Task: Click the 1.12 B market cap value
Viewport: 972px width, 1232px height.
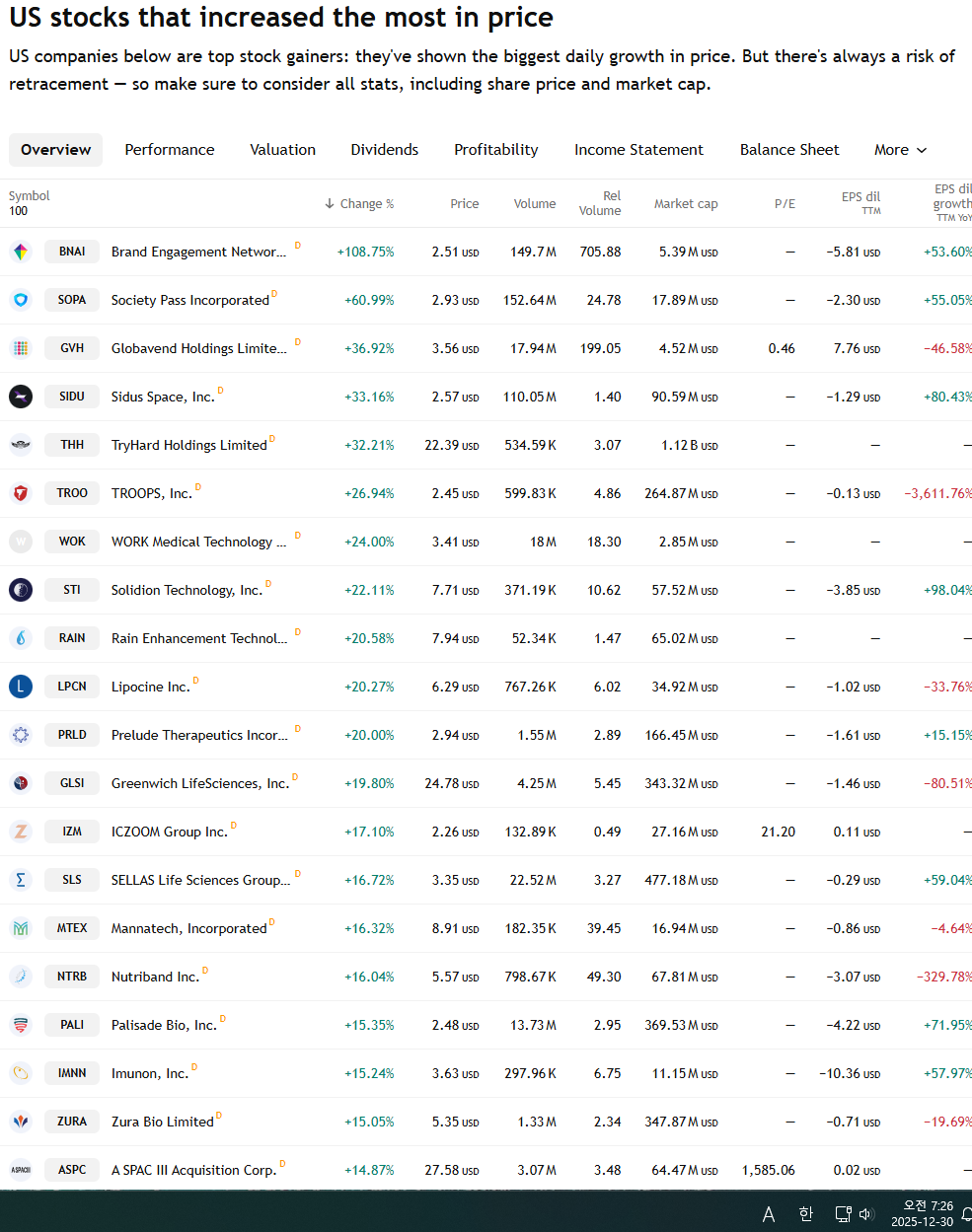Action: click(x=690, y=445)
